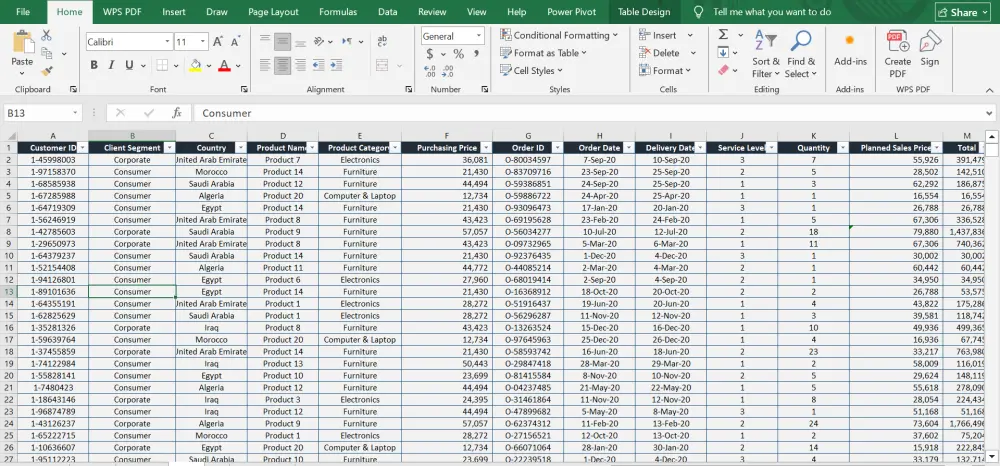Click the Name Box showing B13
This screenshot has height=466, width=1000.
tap(43, 113)
